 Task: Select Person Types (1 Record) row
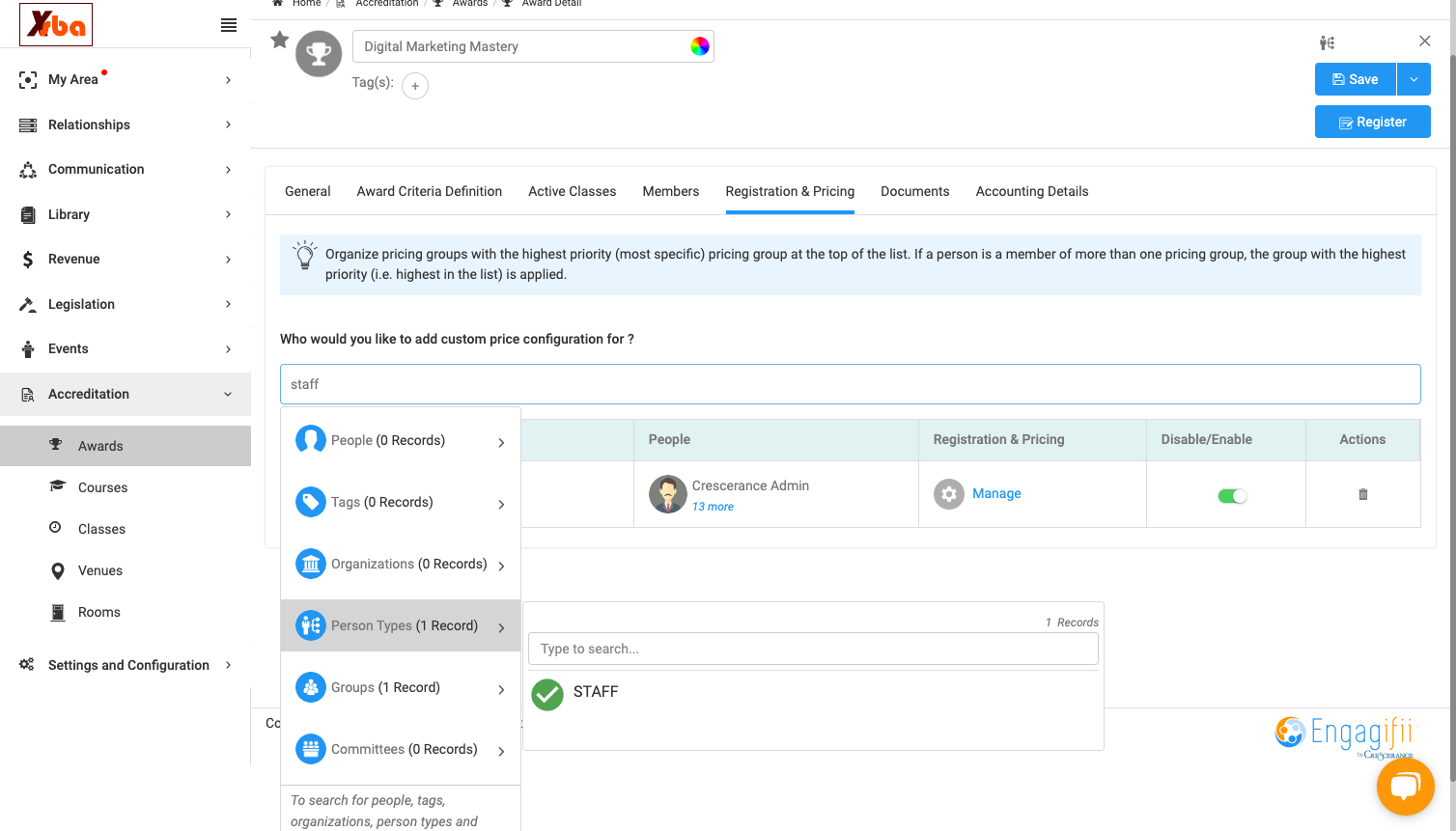point(401,625)
